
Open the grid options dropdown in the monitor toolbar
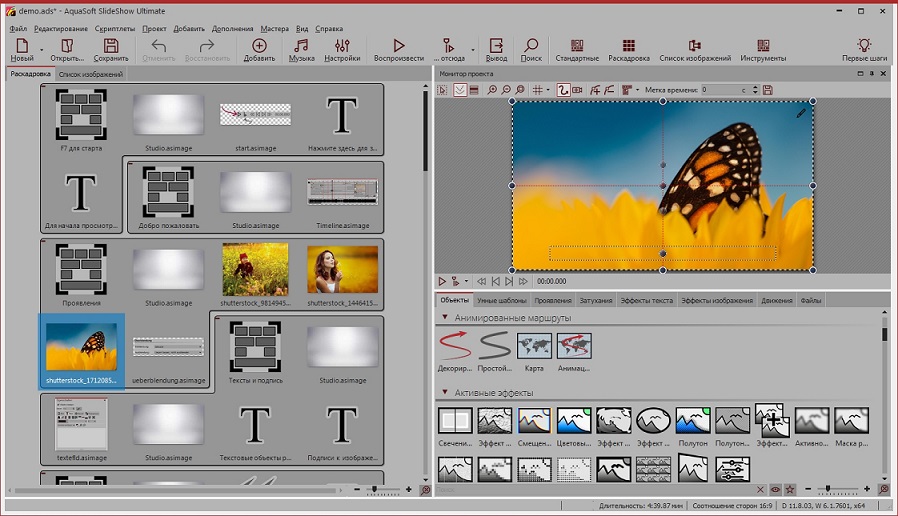tap(548, 90)
